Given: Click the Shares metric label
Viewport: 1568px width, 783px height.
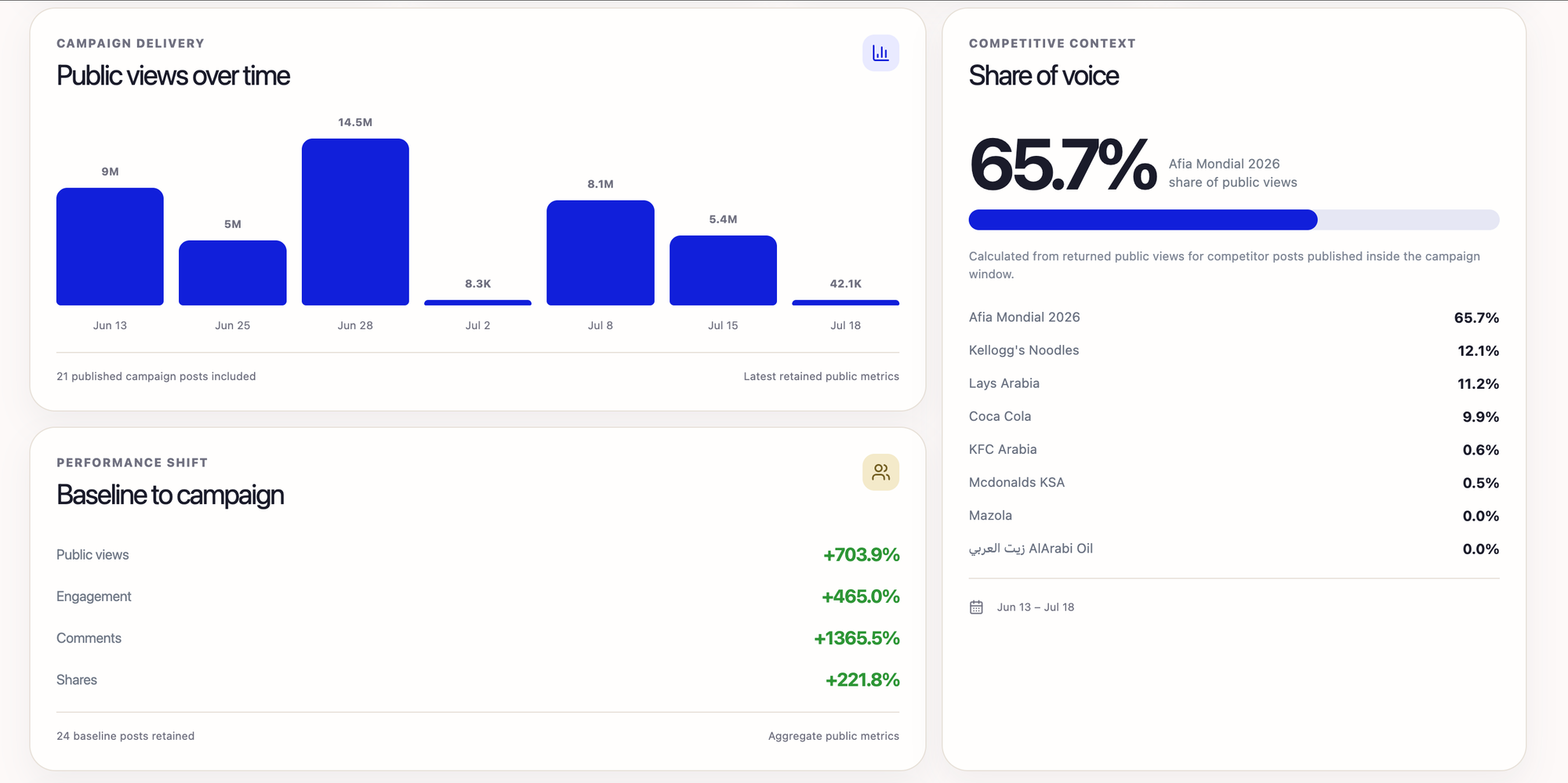Looking at the screenshot, I should (77, 680).
